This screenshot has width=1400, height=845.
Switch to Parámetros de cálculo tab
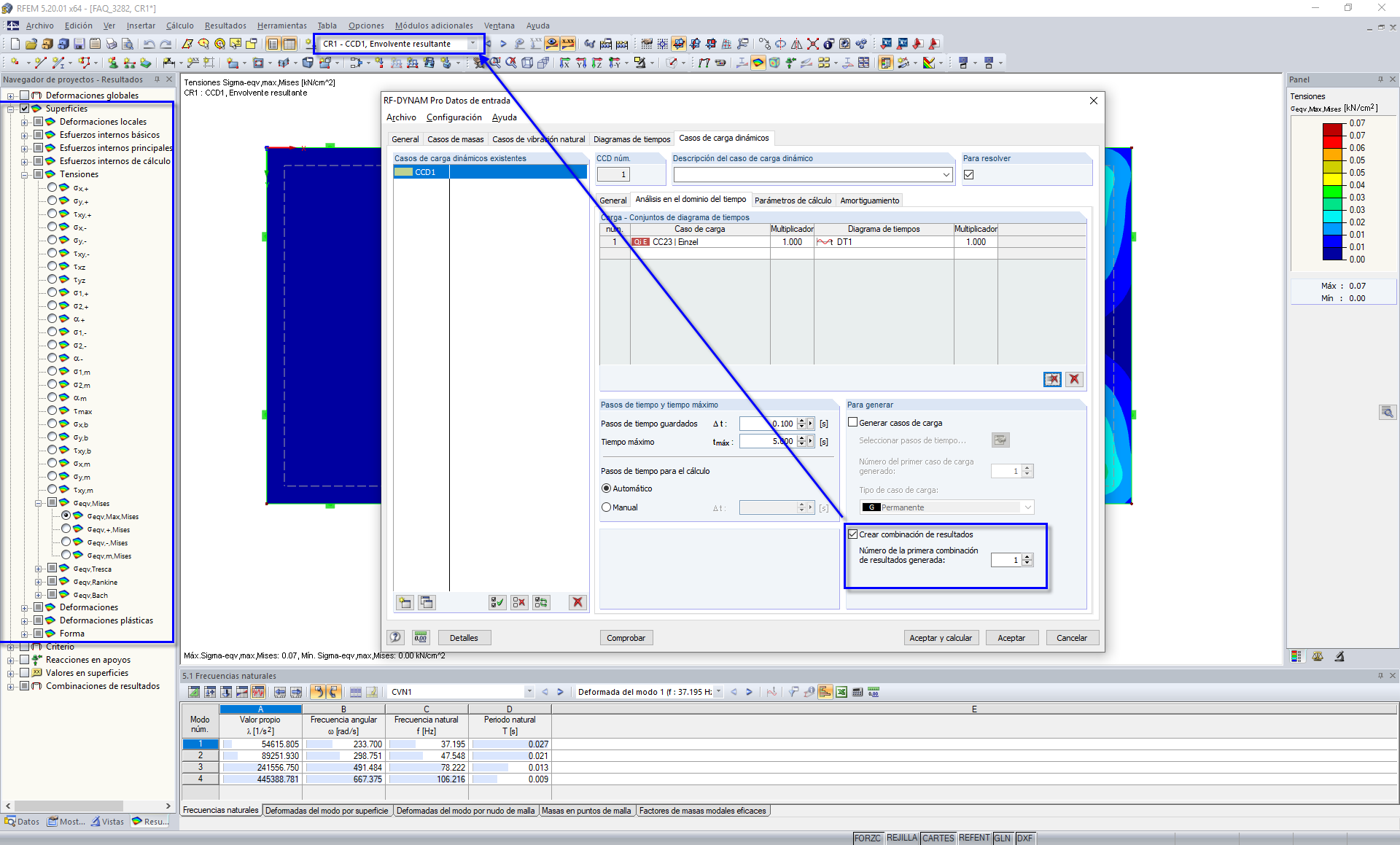[793, 200]
